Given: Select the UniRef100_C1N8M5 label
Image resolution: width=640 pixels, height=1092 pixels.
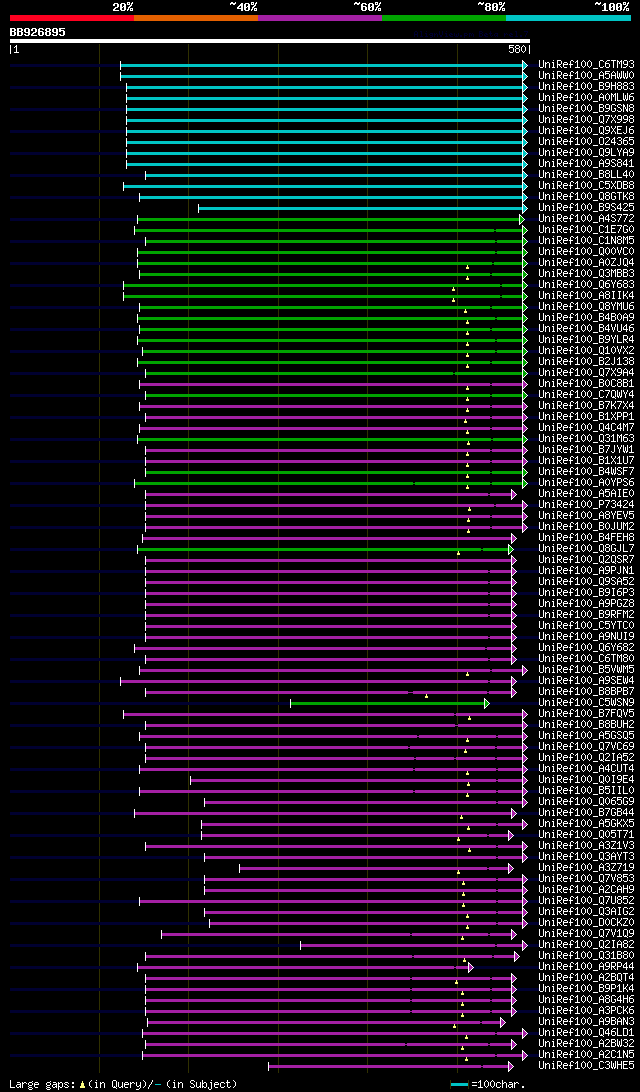Looking at the screenshot, I should click(x=586, y=241).
